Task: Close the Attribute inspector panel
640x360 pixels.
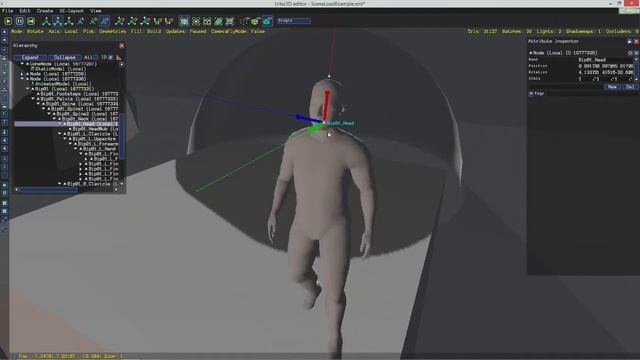Action: point(636,42)
